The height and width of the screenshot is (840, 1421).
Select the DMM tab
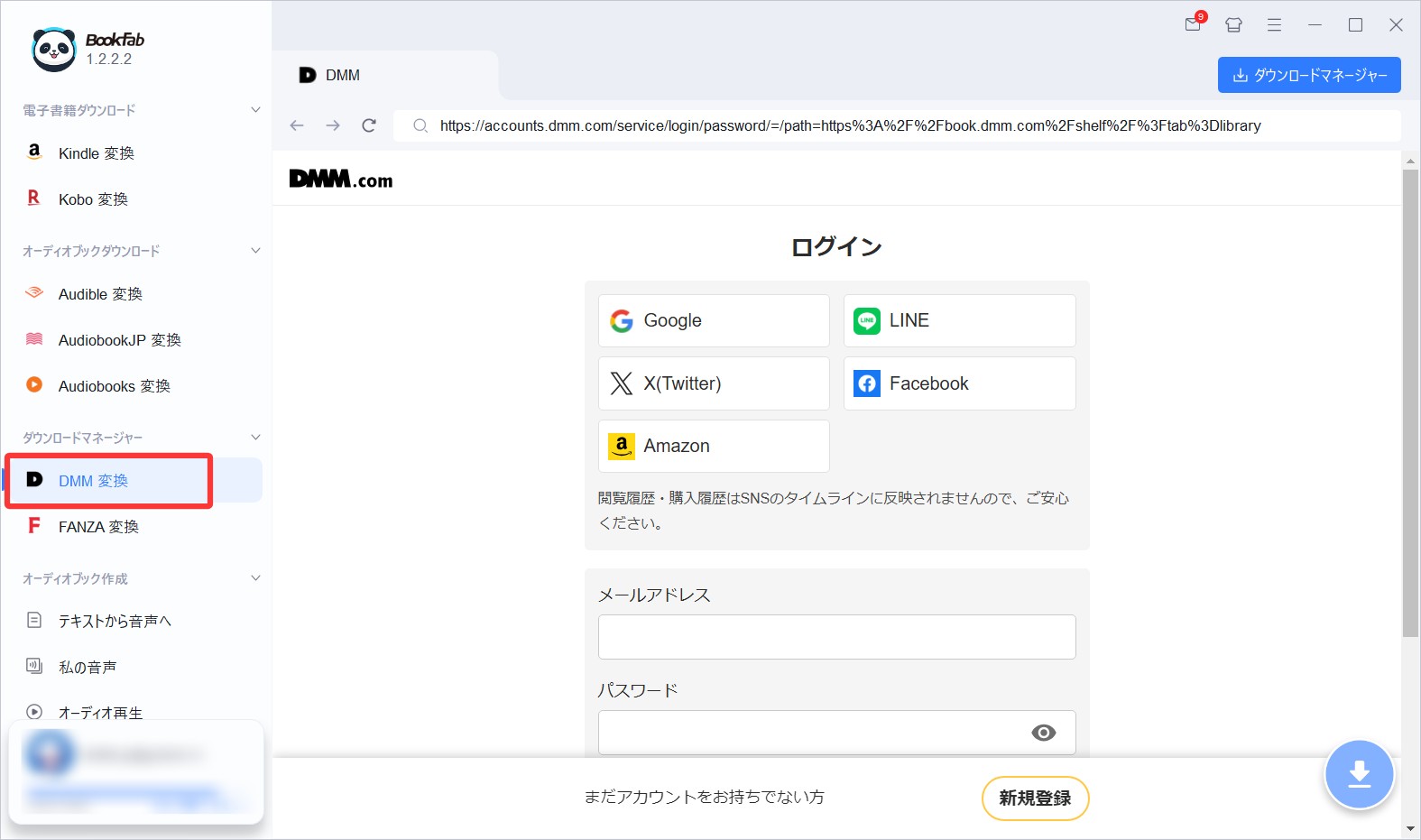343,76
